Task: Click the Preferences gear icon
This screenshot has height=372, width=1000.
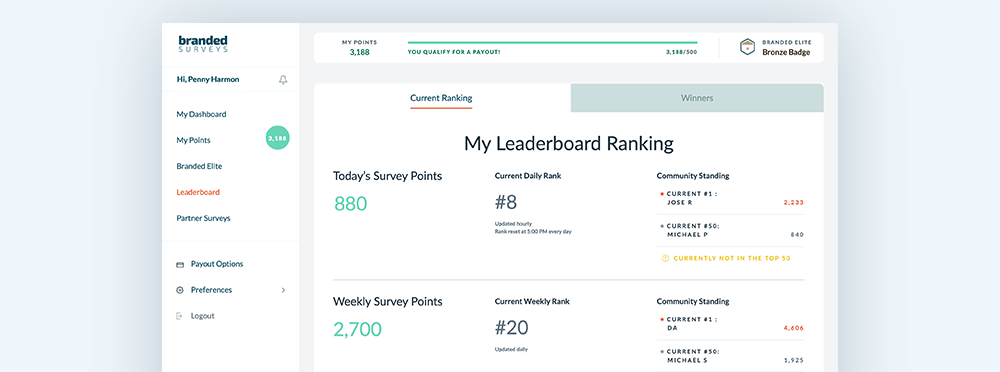Action: point(180,290)
